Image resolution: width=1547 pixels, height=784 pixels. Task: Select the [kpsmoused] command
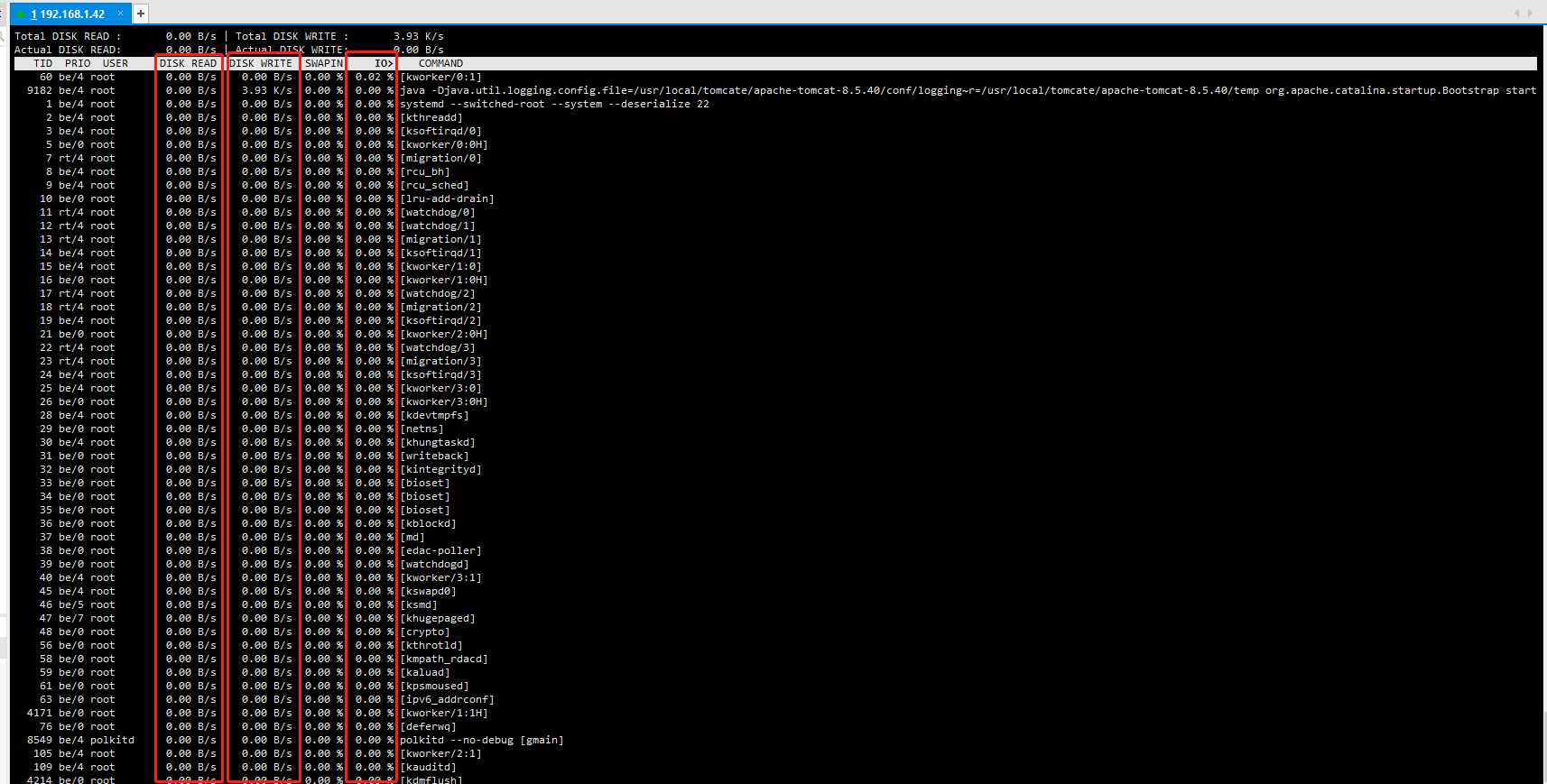[434, 686]
